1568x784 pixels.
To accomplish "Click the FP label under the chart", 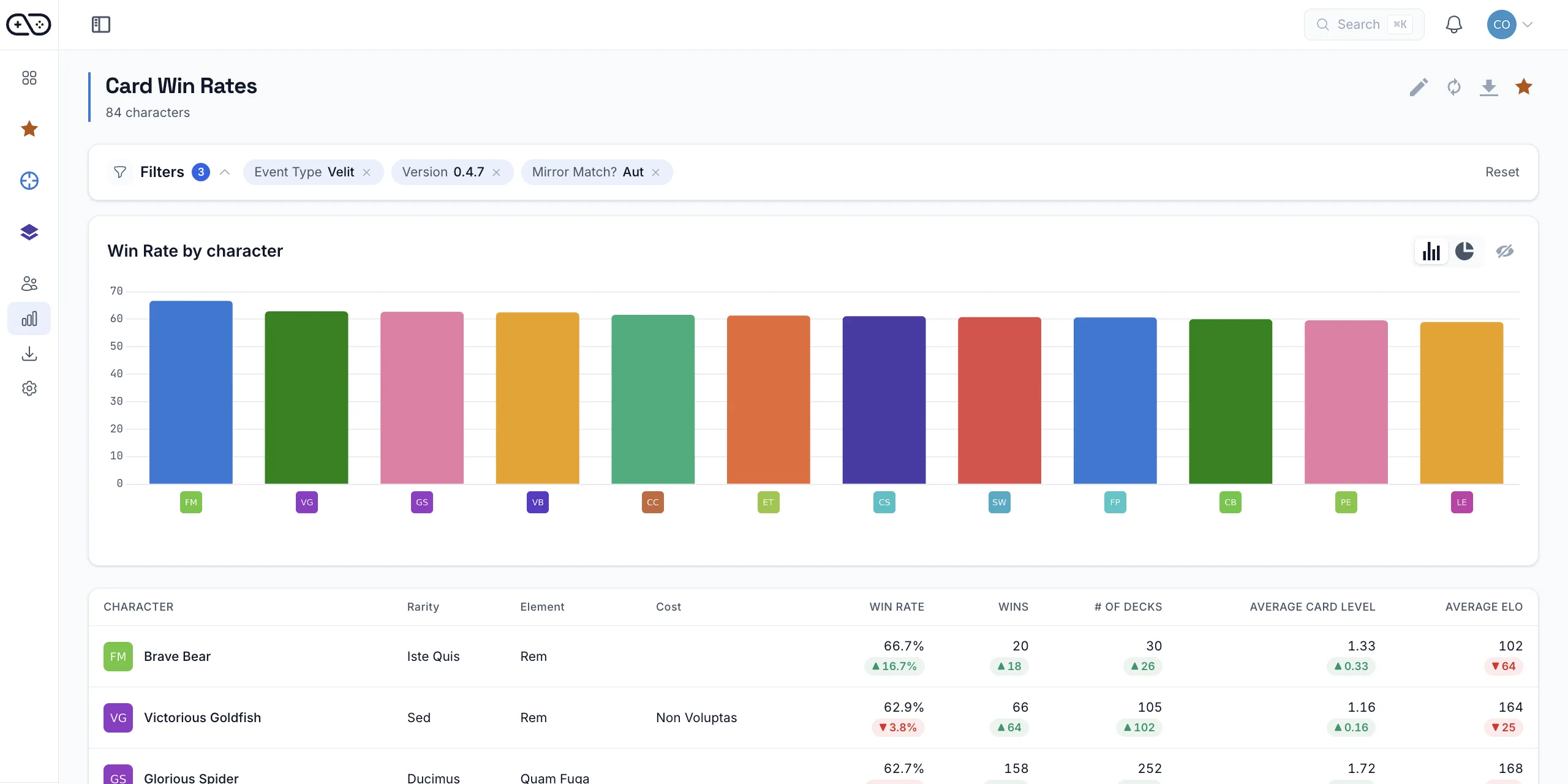I will (x=1115, y=502).
